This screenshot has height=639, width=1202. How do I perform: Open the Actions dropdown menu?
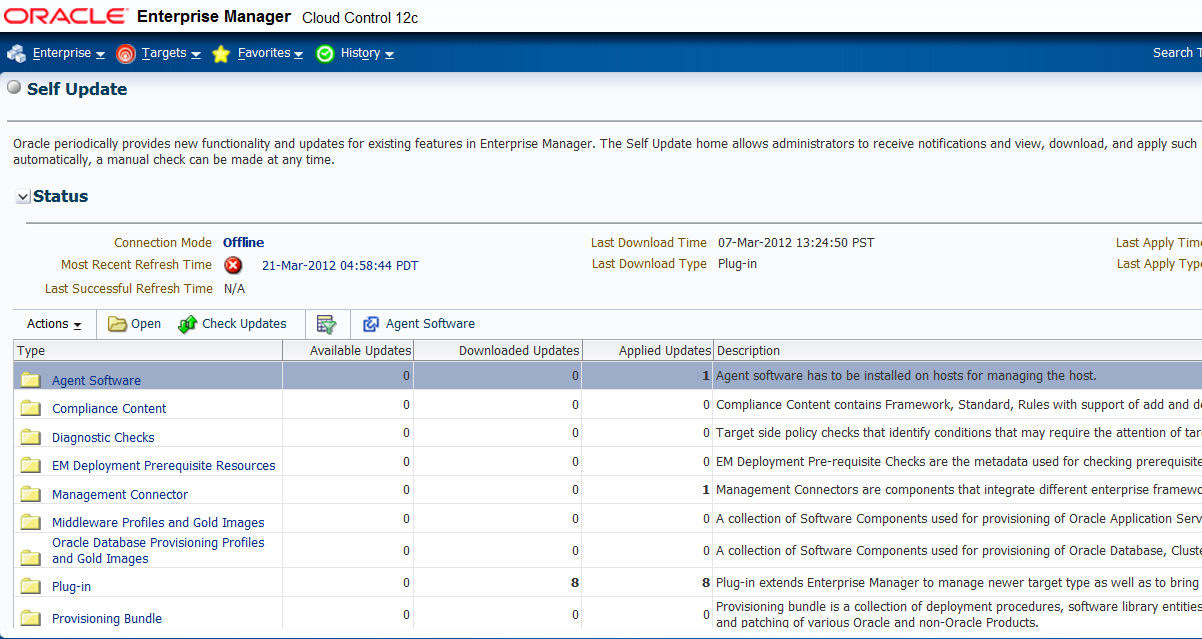pyautogui.click(x=54, y=324)
